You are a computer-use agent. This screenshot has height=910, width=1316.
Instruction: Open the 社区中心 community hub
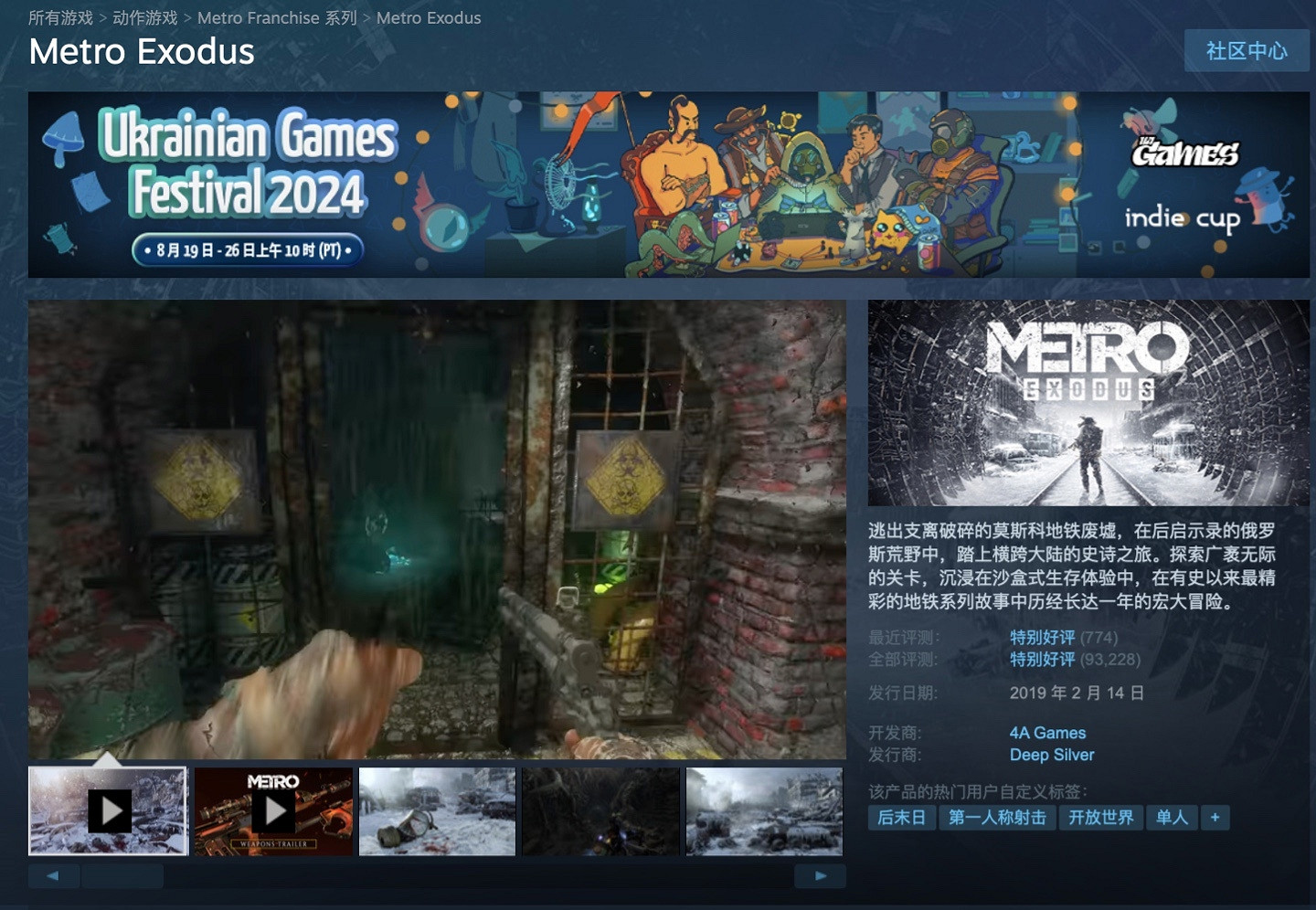1246,51
